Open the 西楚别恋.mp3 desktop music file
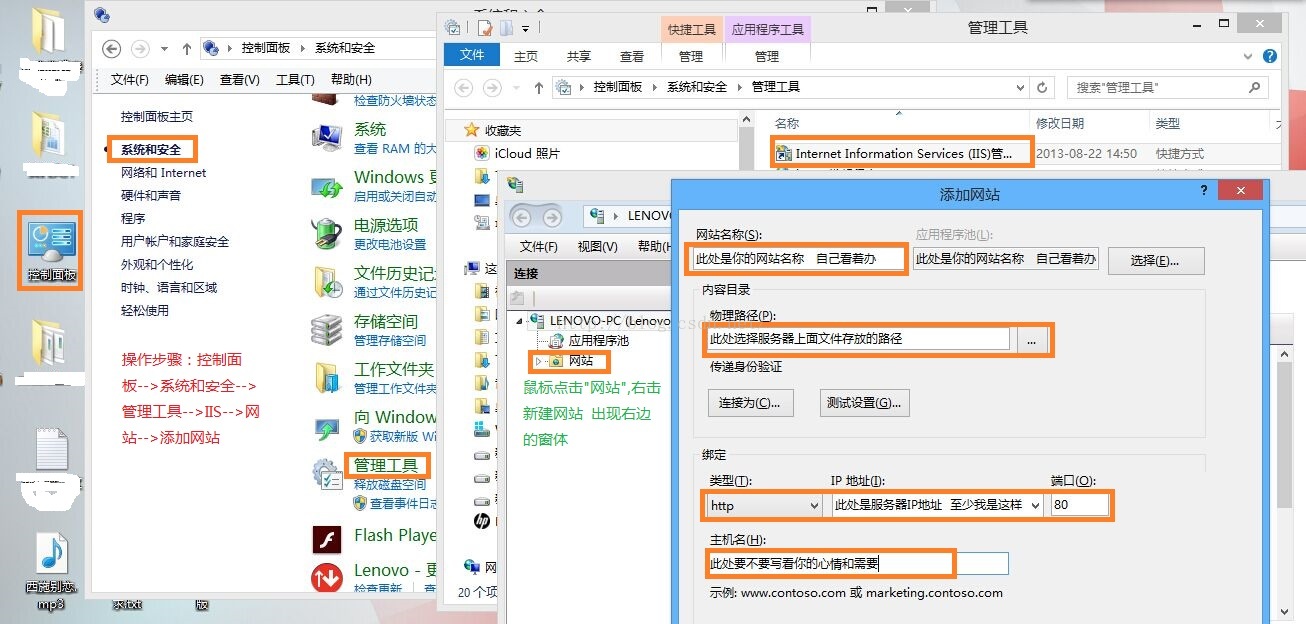 click(x=51, y=569)
